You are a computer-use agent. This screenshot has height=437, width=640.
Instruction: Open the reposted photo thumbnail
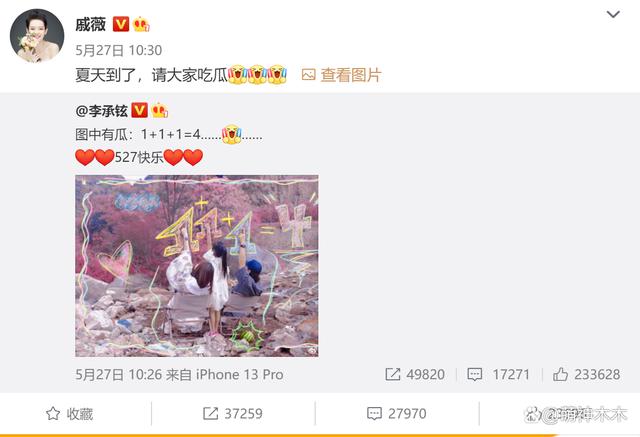pos(197,266)
